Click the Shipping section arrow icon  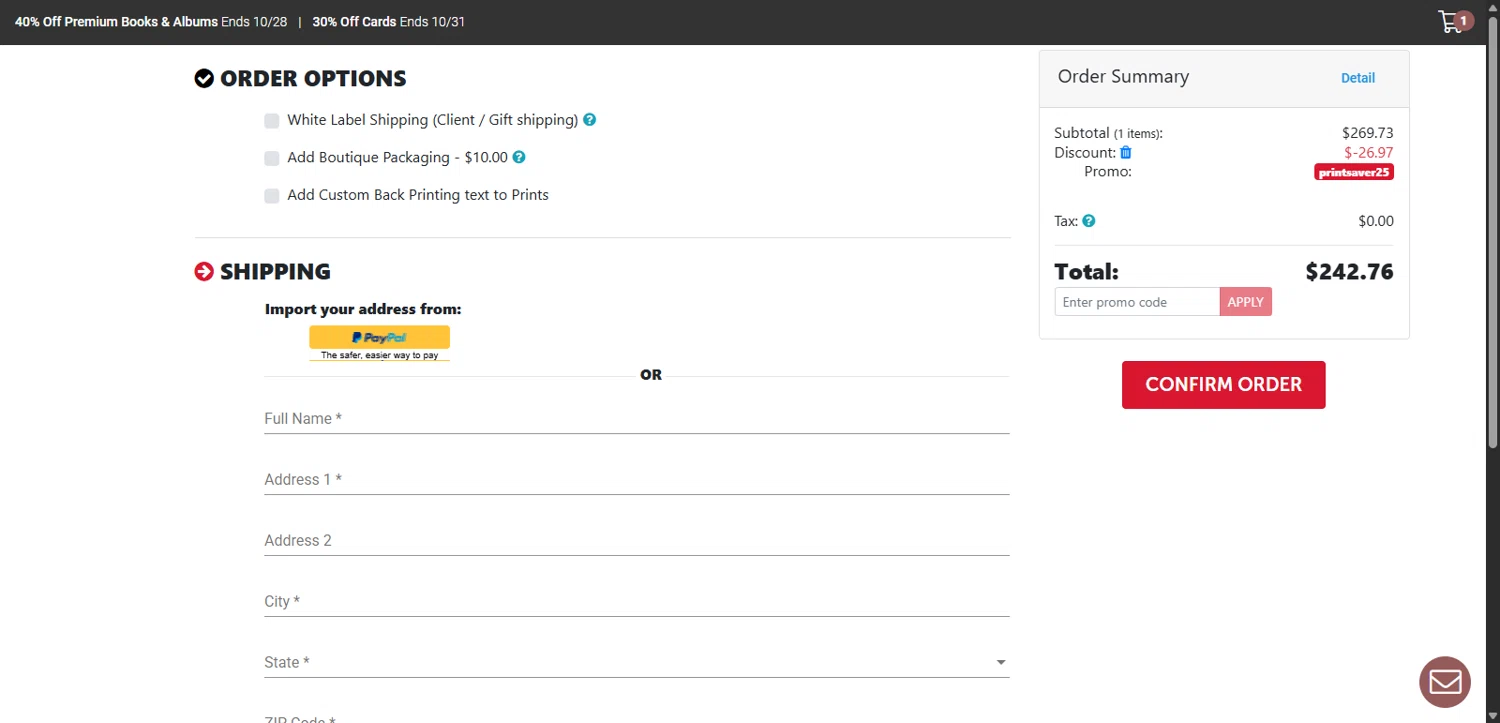tap(204, 272)
